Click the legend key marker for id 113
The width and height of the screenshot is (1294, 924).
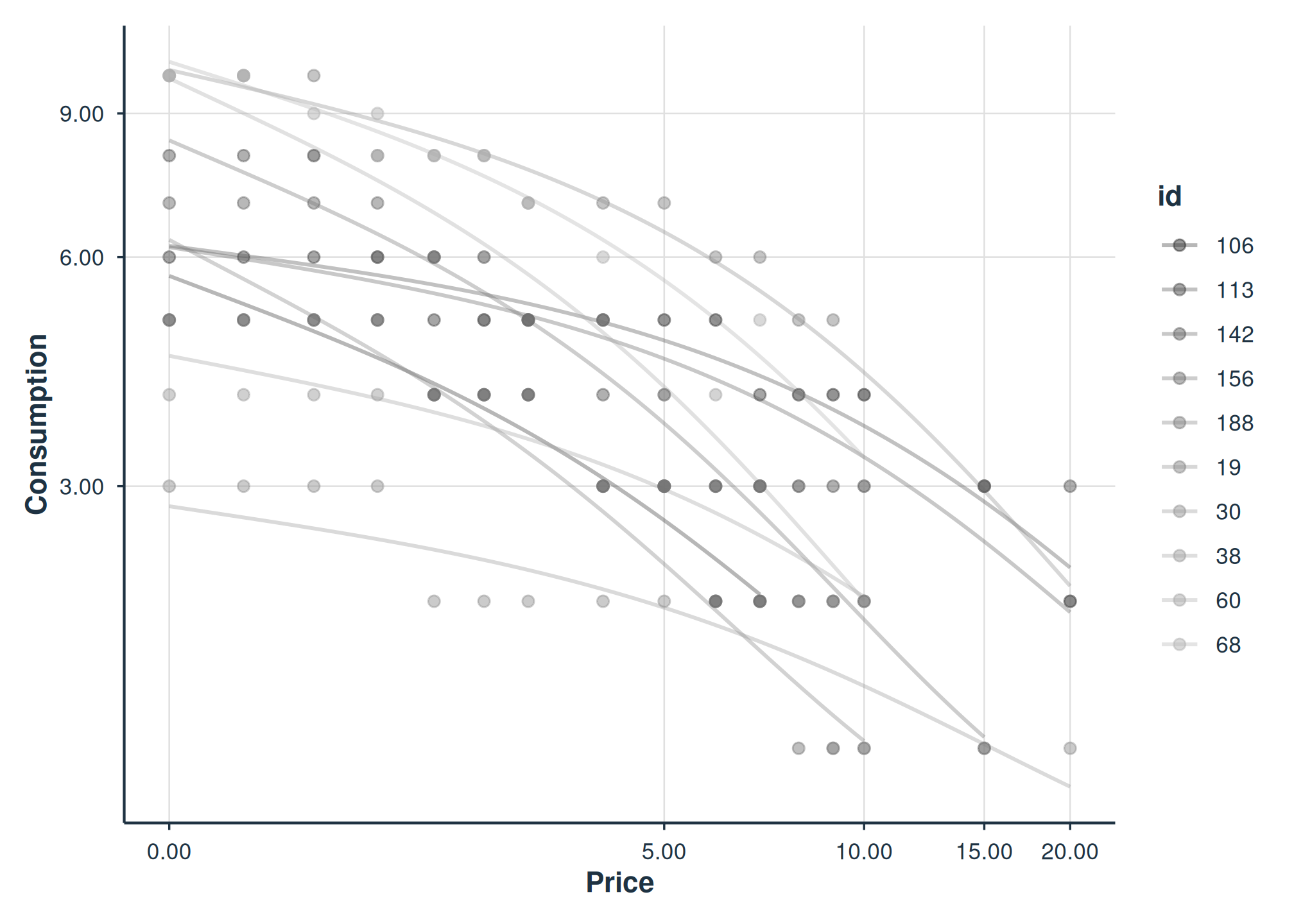tap(1179, 290)
